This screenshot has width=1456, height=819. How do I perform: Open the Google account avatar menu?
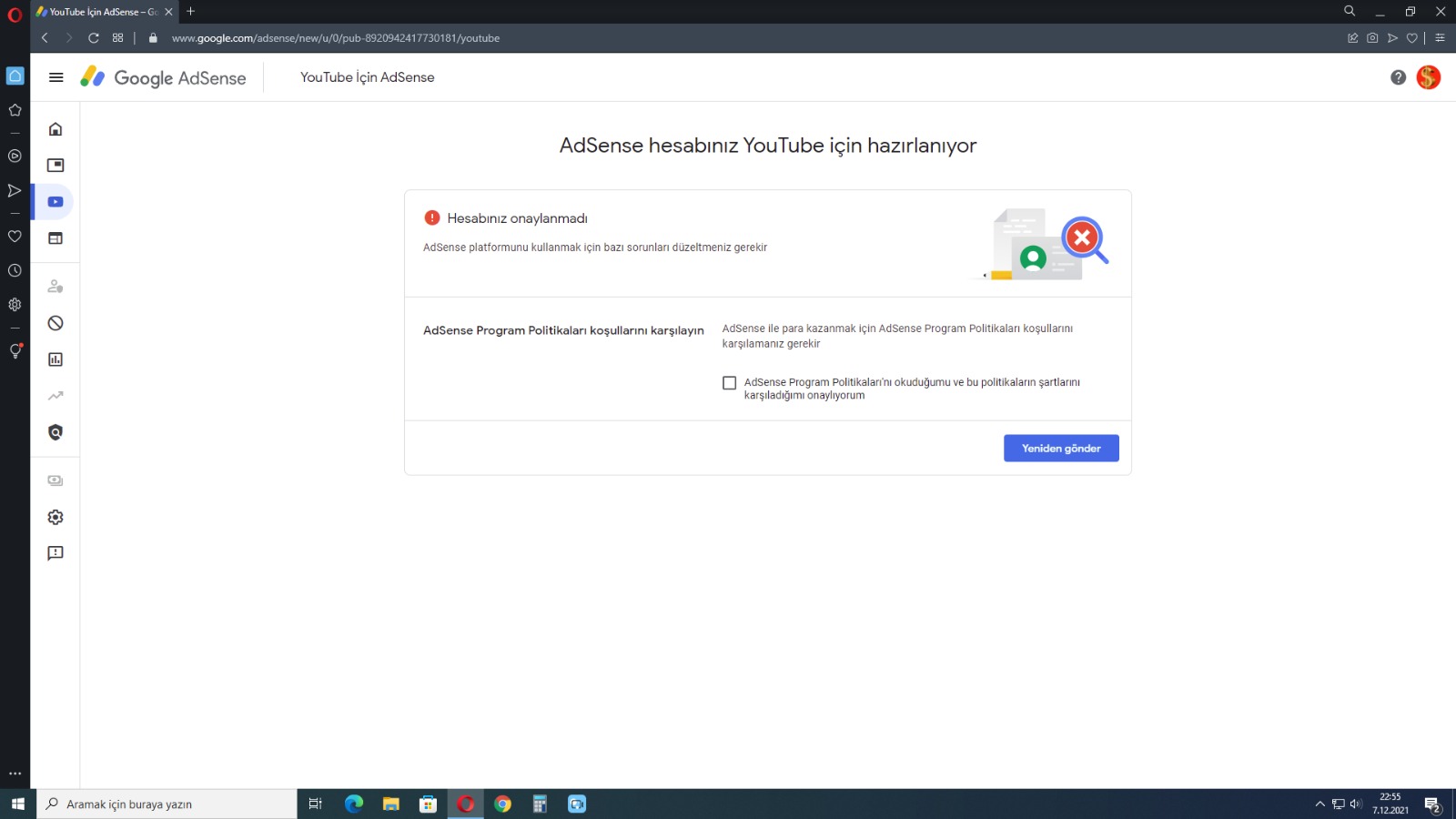click(x=1429, y=77)
